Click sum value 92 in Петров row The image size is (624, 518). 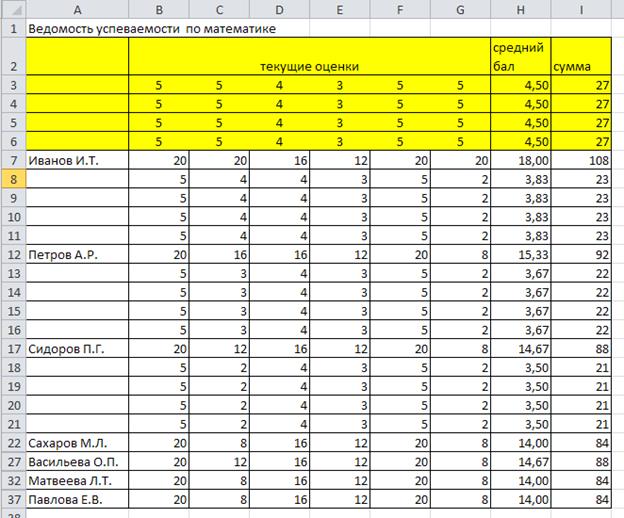point(581,255)
